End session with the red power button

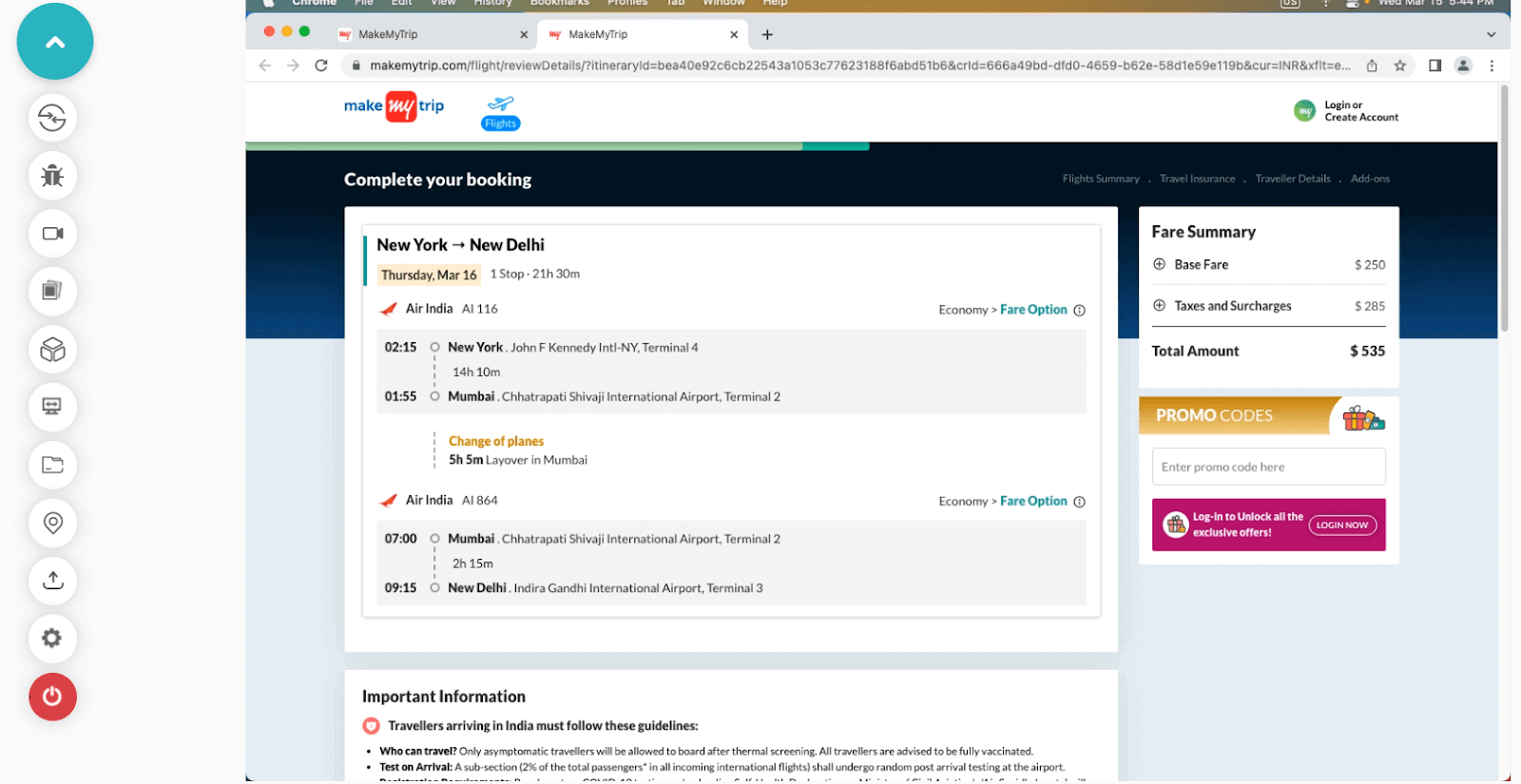pos(52,697)
